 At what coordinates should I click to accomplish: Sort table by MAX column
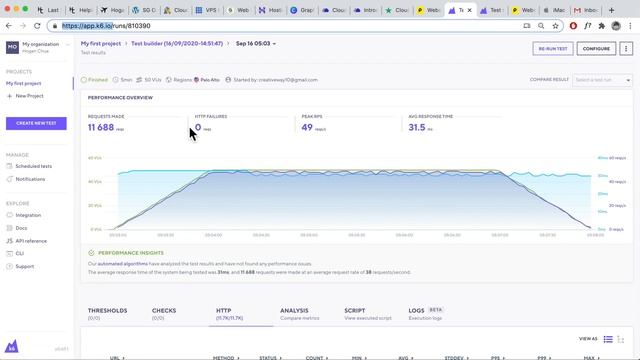[x=591, y=358]
